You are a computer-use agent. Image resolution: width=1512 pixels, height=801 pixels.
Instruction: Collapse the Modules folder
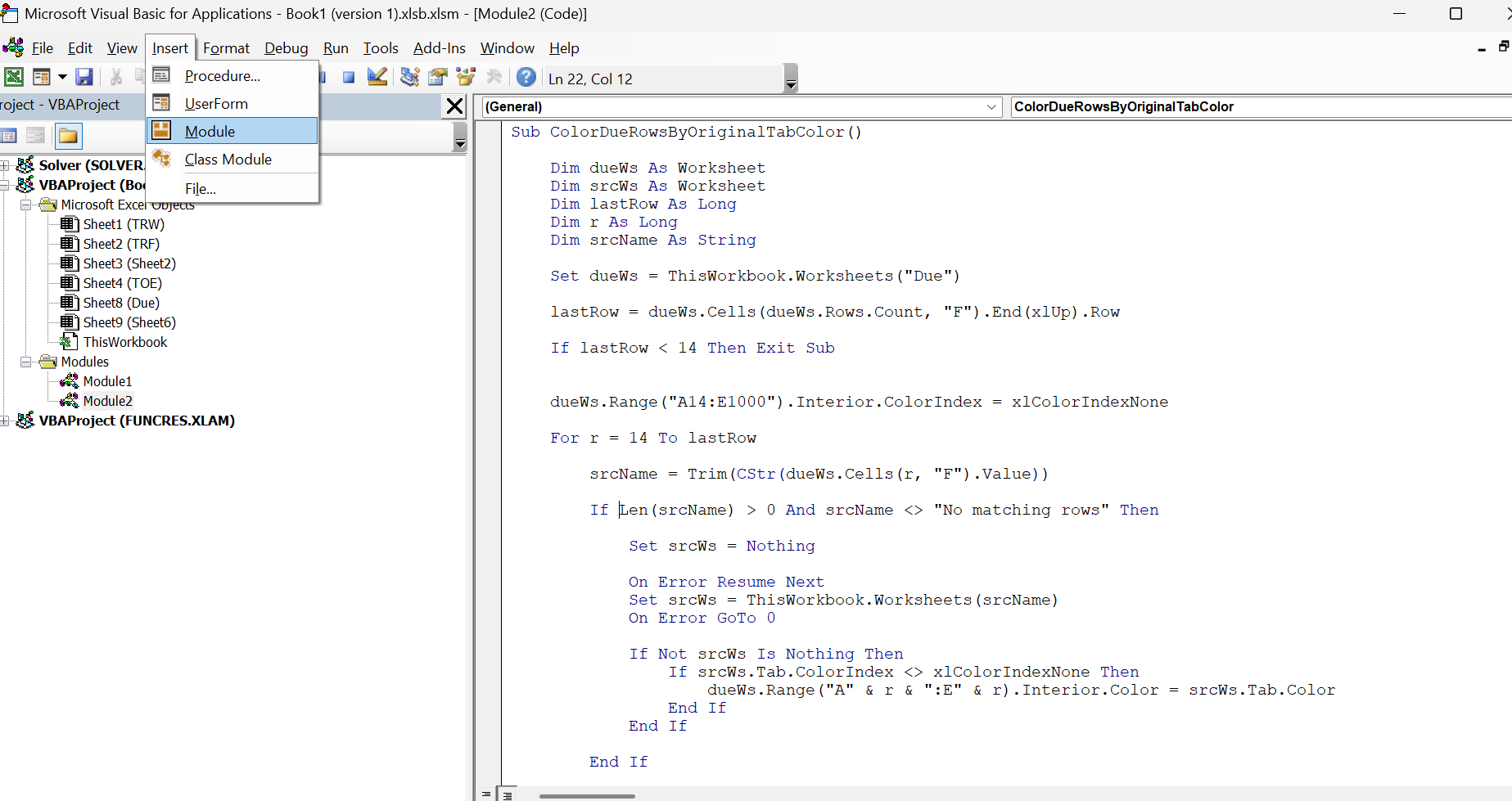point(25,362)
